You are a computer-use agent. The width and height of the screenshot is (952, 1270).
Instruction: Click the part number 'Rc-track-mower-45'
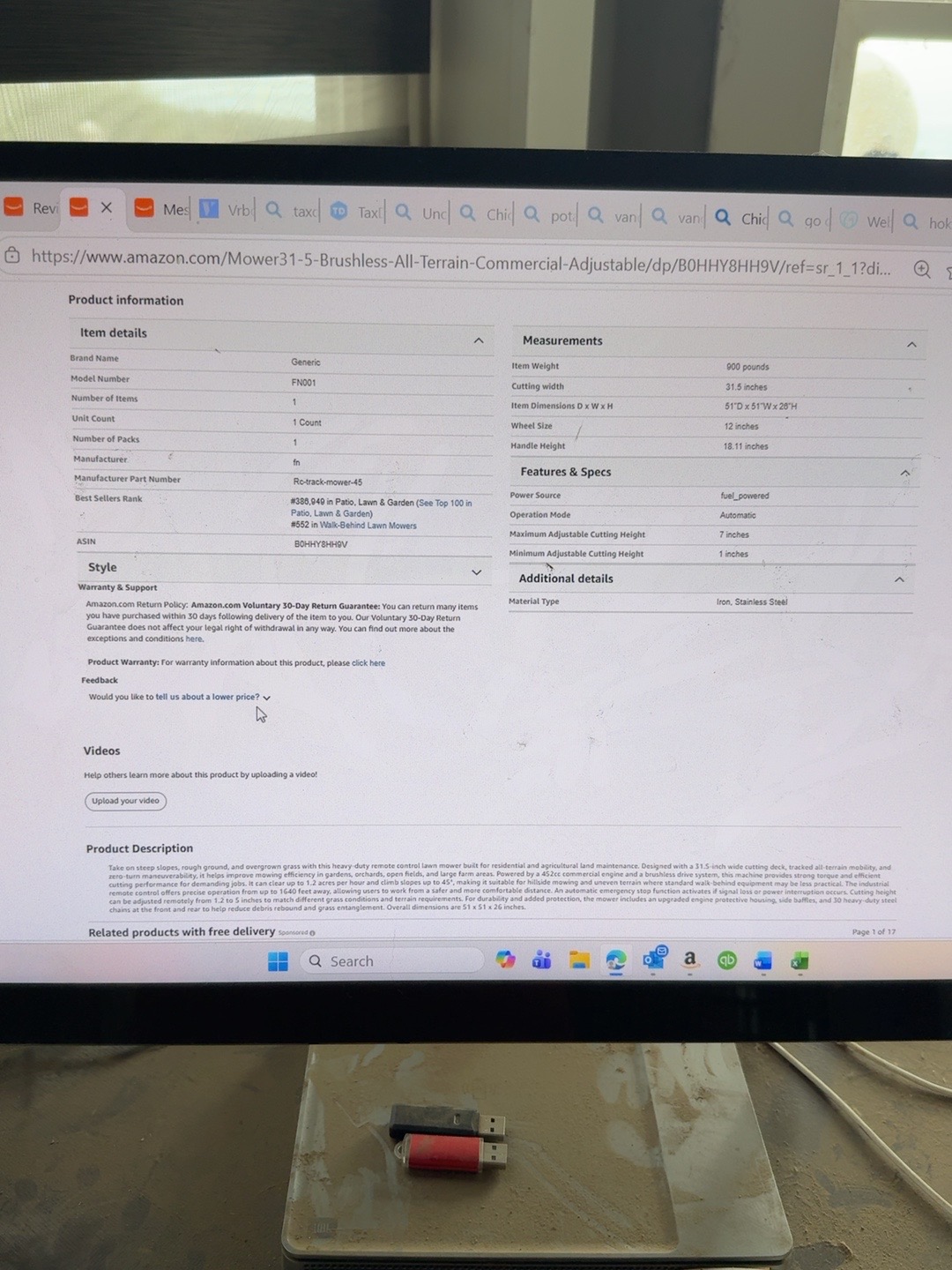click(328, 482)
